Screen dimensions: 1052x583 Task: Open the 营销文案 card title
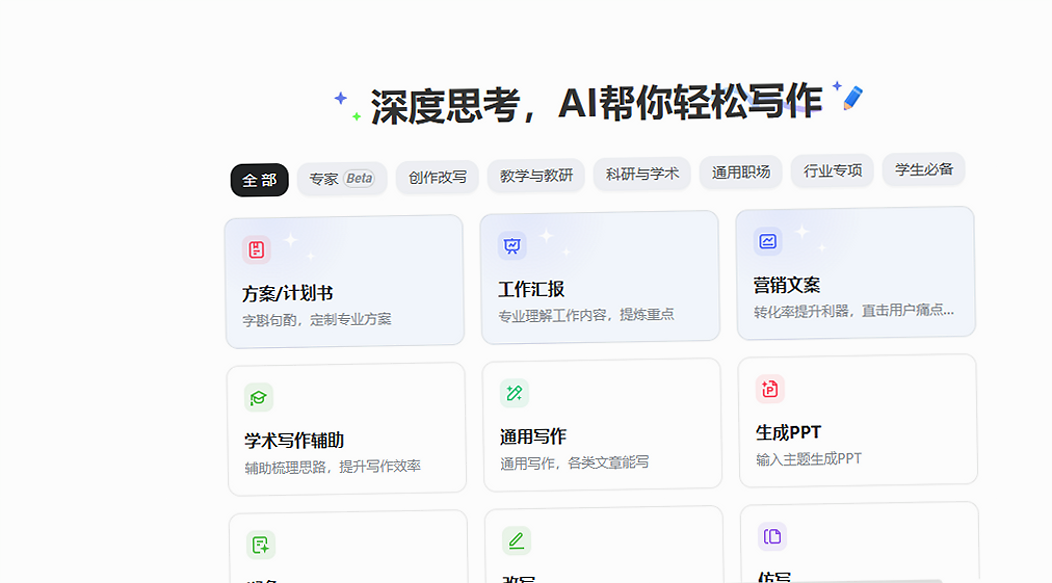tap(786, 285)
